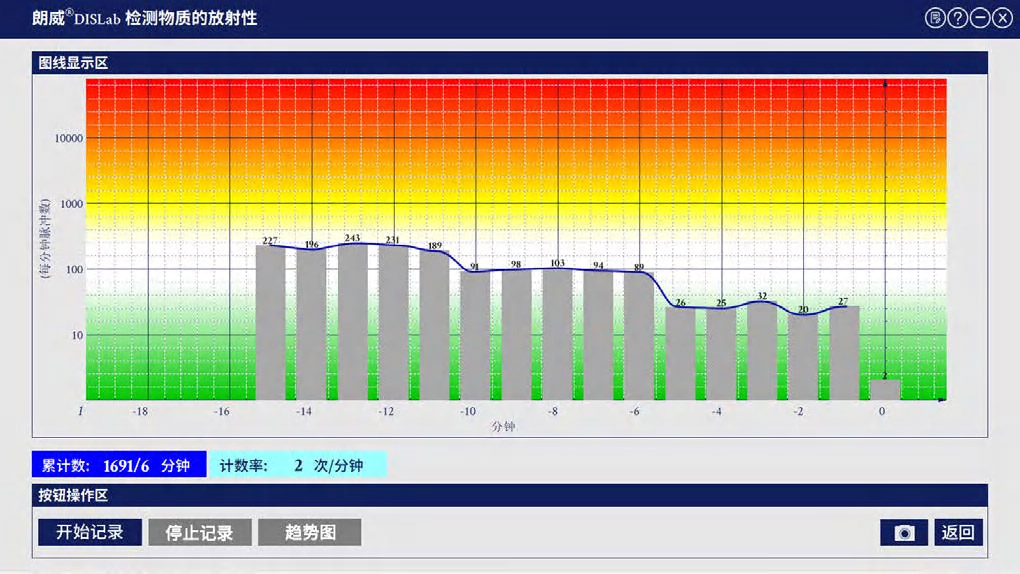The height and width of the screenshot is (574, 1020).
Task: Open help via the question mark icon
Action: (x=958, y=18)
